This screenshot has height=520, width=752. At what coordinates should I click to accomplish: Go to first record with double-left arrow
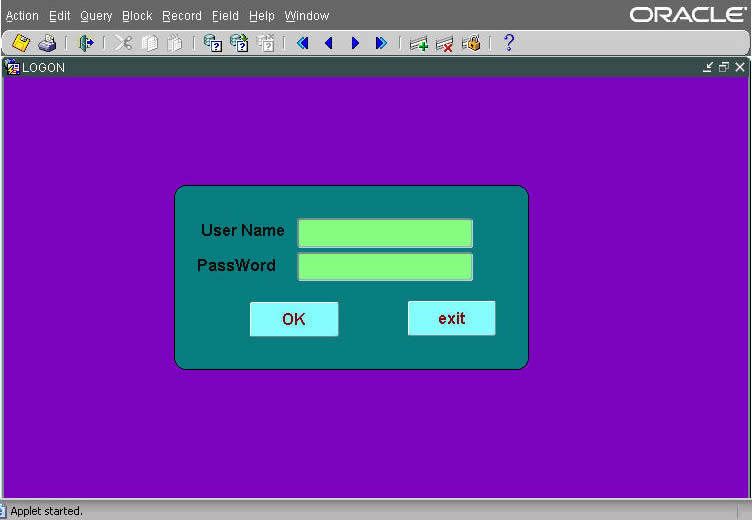tap(302, 43)
